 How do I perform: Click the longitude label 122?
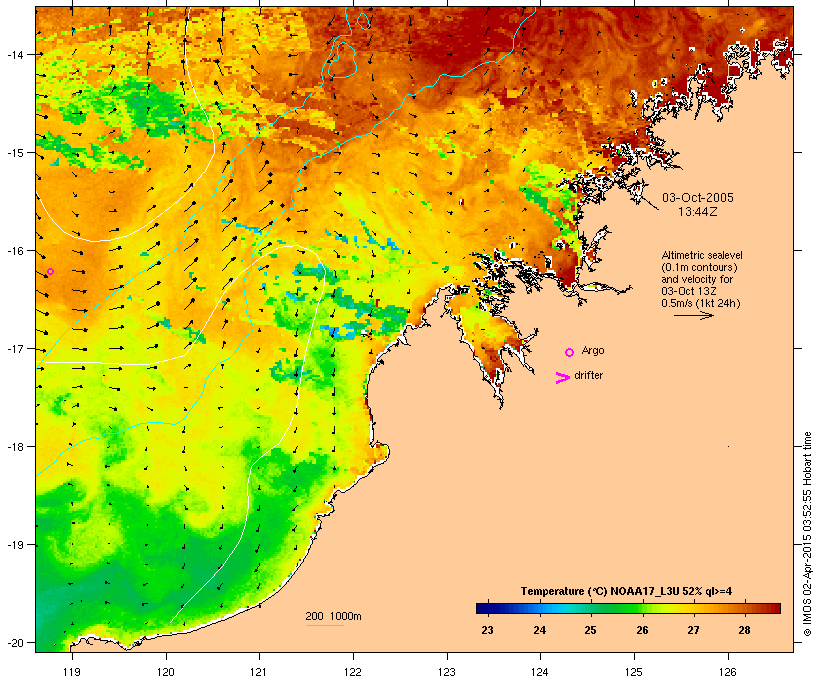pos(353,672)
